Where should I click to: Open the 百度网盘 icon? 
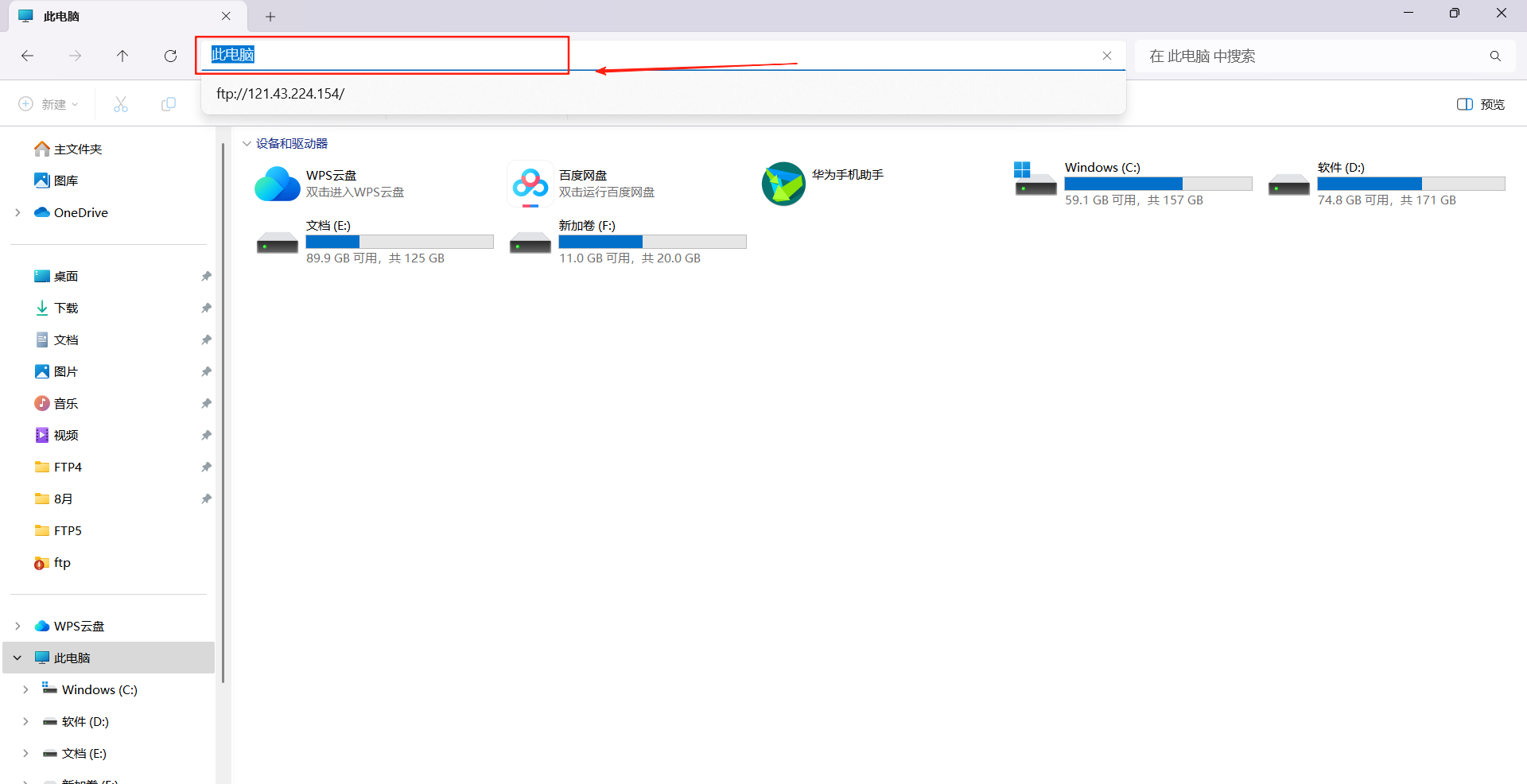(530, 184)
